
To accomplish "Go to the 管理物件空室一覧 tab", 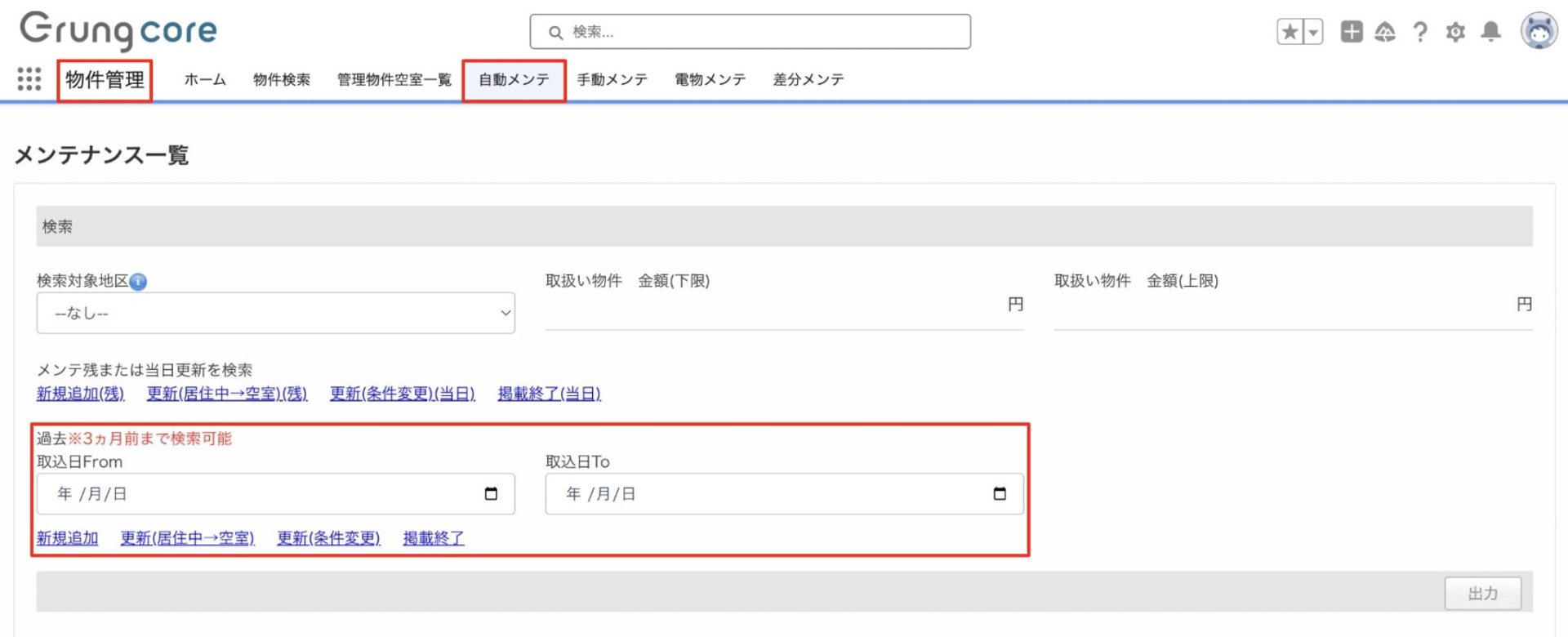I will tap(394, 79).
